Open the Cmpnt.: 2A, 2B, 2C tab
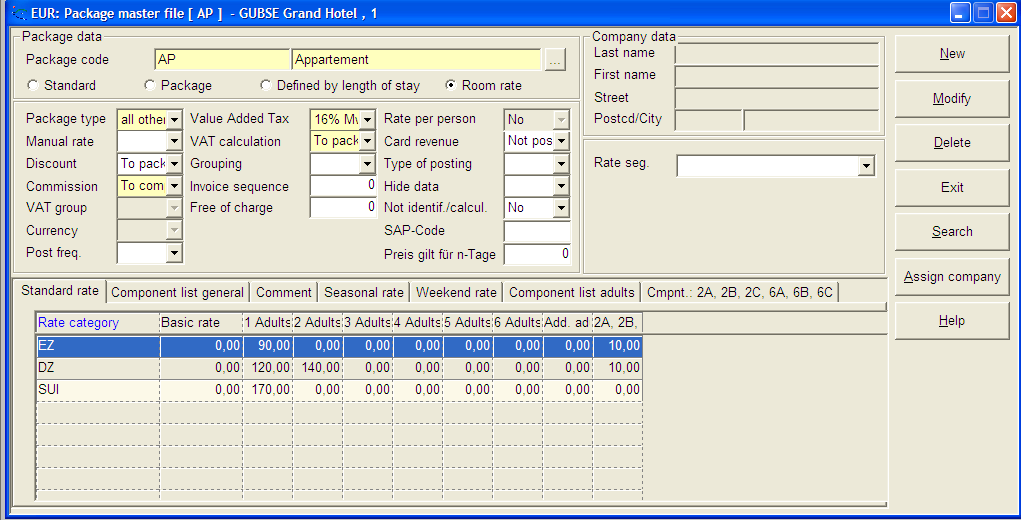Viewport: 1021px width, 520px height. [x=739, y=293]
